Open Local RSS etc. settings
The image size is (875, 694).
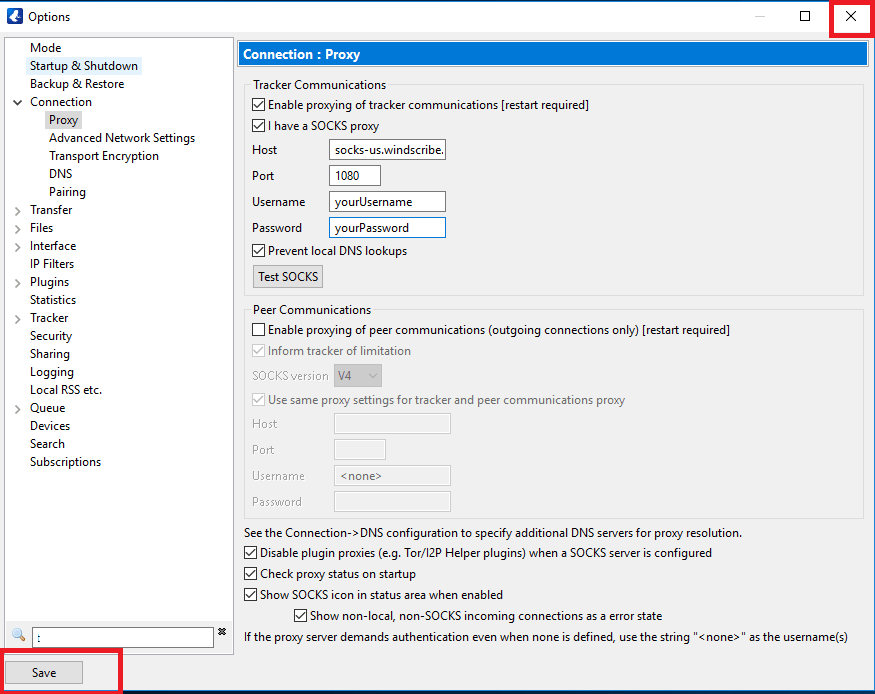click(x=66, y=390)
